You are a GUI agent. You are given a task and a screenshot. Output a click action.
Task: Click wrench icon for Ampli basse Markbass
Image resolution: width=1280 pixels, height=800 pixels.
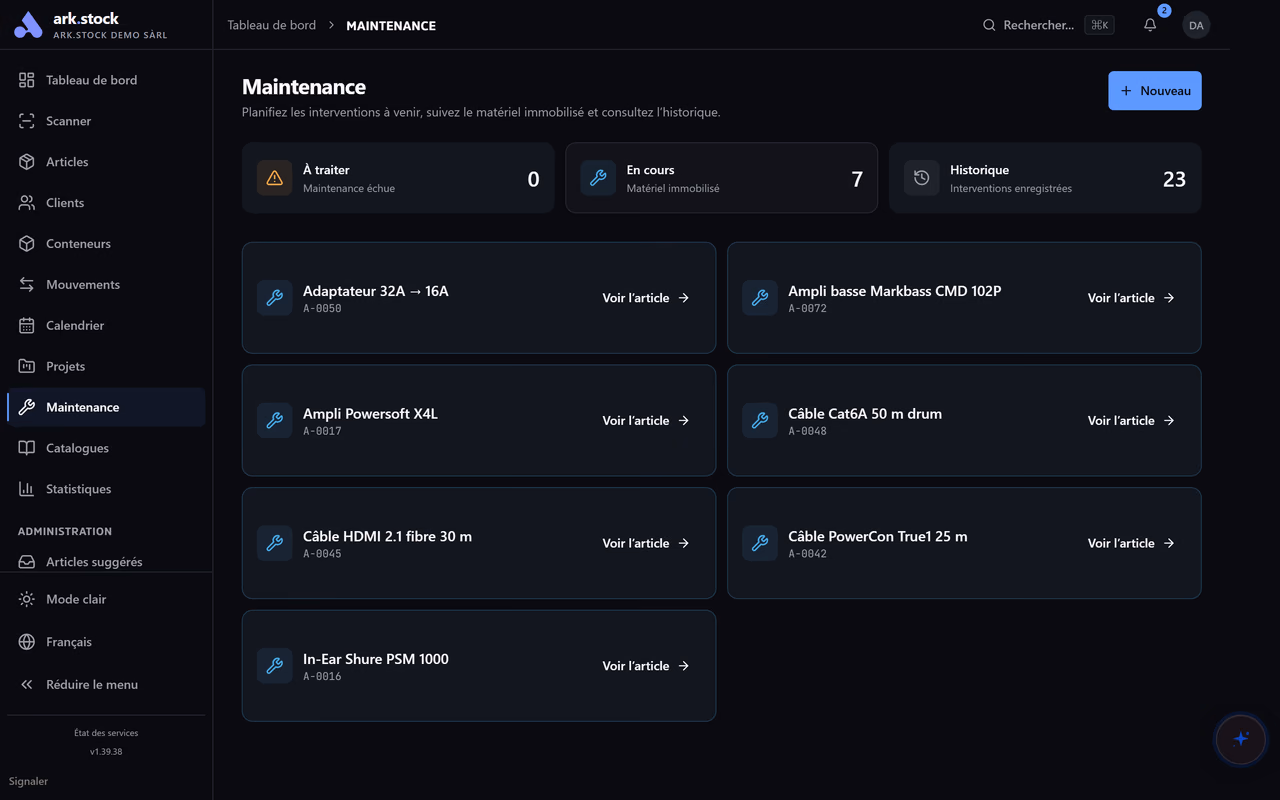pos(760,298)
